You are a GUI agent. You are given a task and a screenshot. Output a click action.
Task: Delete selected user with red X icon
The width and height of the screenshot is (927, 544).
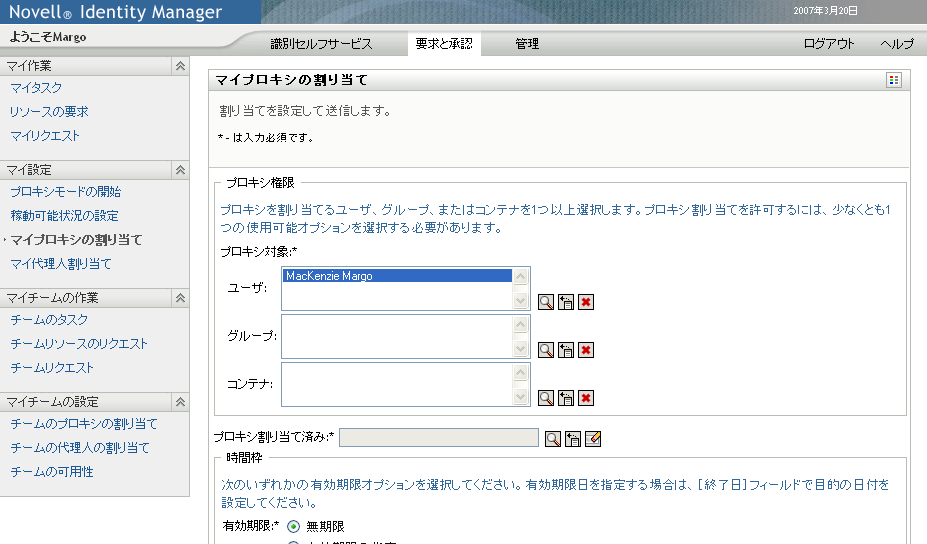click(586, 302)
